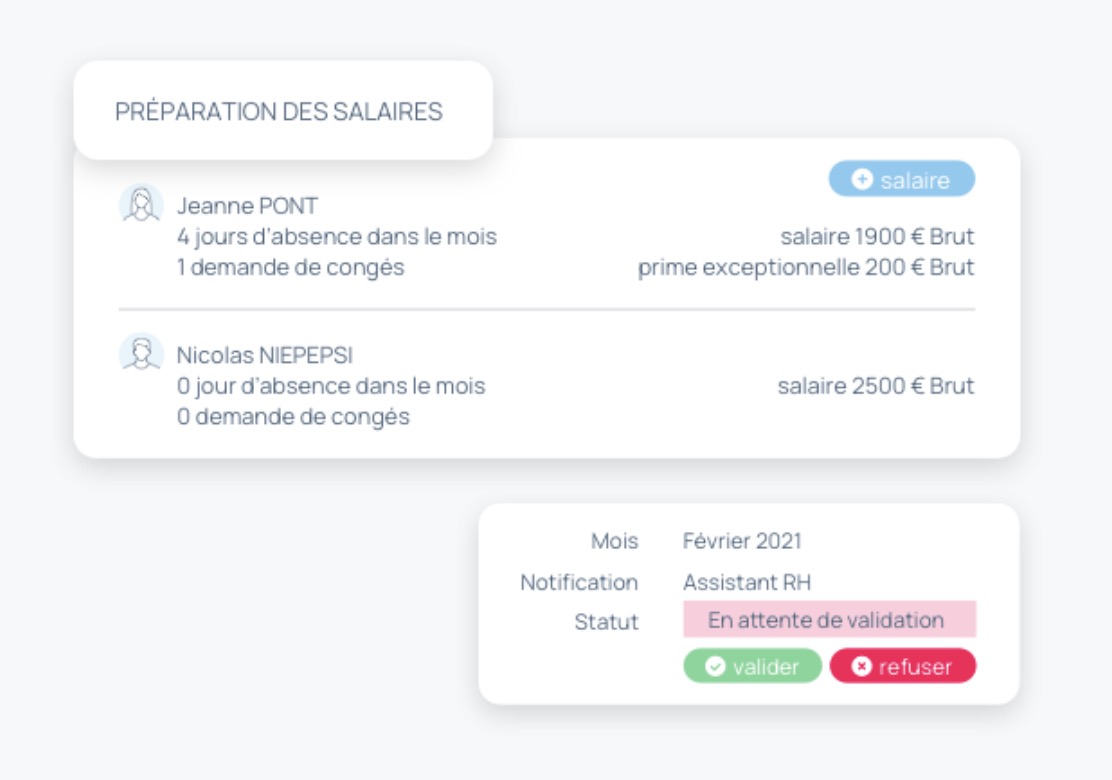Image resolution: width=1112 pixels, height=780 pixels.
Task: Select the Février 2021 month value
Action: click(742, 541)
